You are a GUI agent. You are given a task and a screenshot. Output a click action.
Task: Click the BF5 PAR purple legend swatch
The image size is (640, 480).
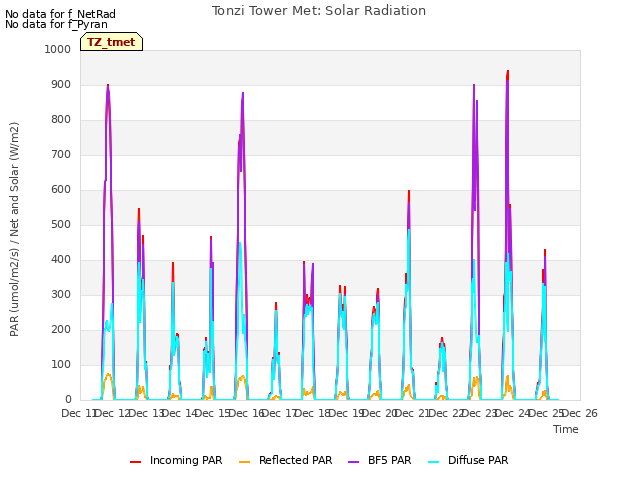click(353, 461)
